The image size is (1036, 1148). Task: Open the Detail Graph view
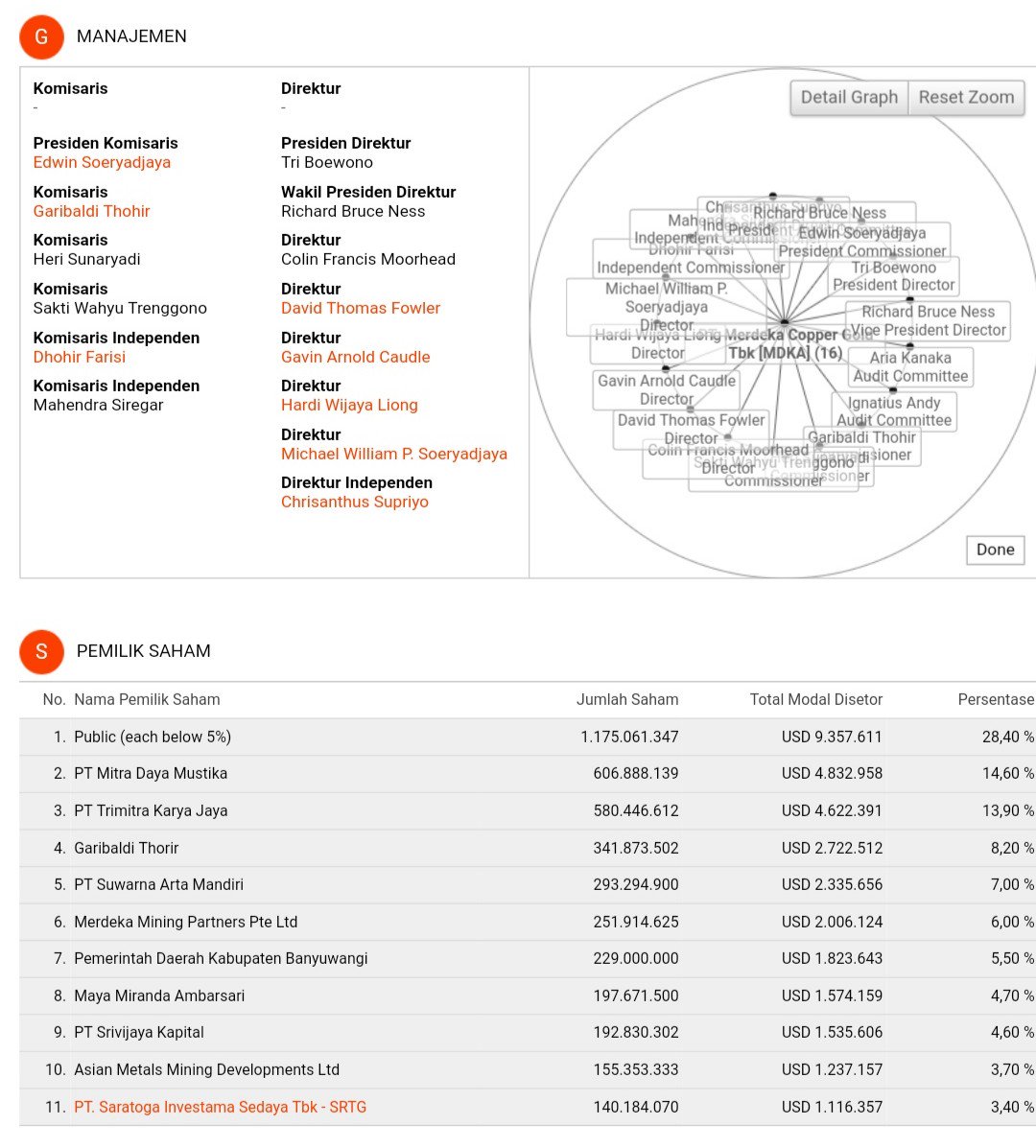click(x=849, y=98)
